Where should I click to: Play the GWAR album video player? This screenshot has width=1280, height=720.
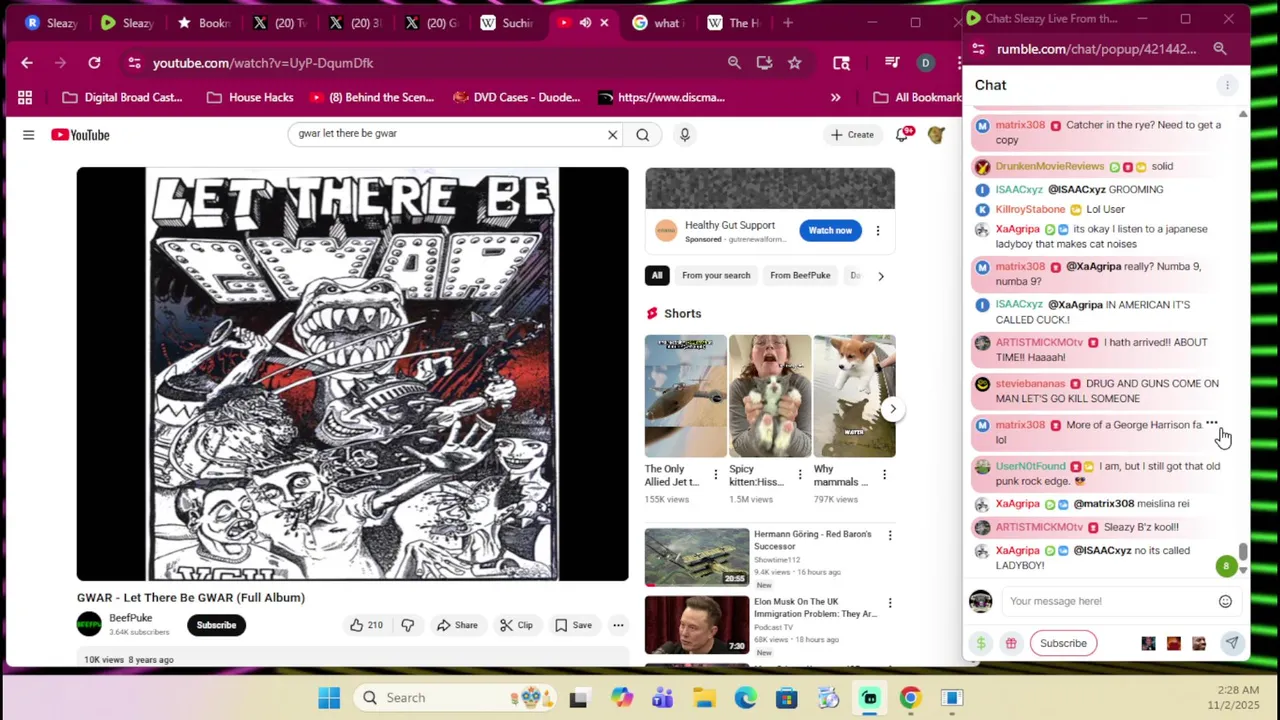[352, 374]
